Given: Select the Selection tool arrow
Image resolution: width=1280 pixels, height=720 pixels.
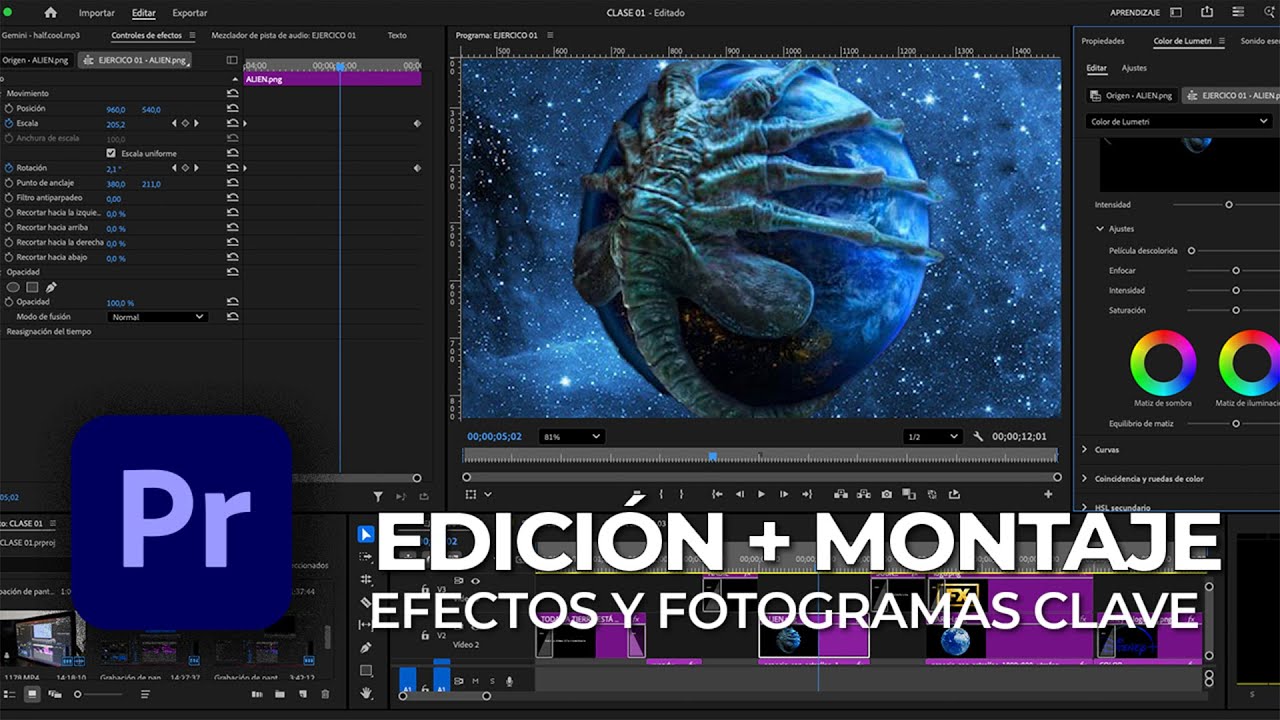Looking at the screenshot, I should 365,535.
